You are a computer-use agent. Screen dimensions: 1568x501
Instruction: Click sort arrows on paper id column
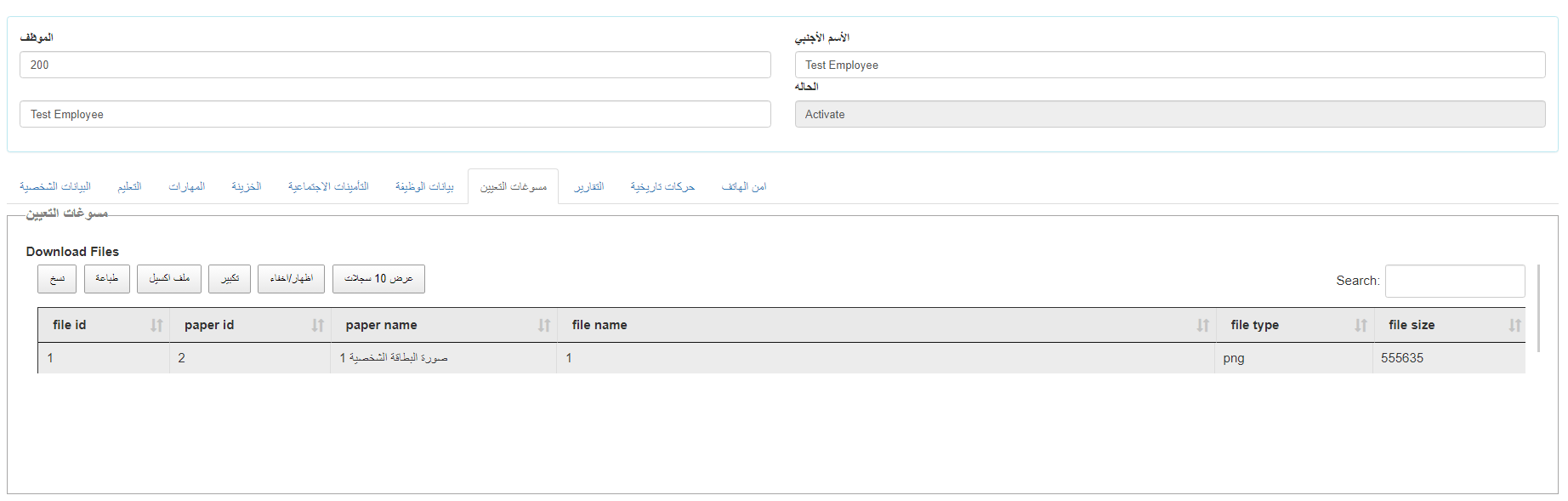pos(317,325)
